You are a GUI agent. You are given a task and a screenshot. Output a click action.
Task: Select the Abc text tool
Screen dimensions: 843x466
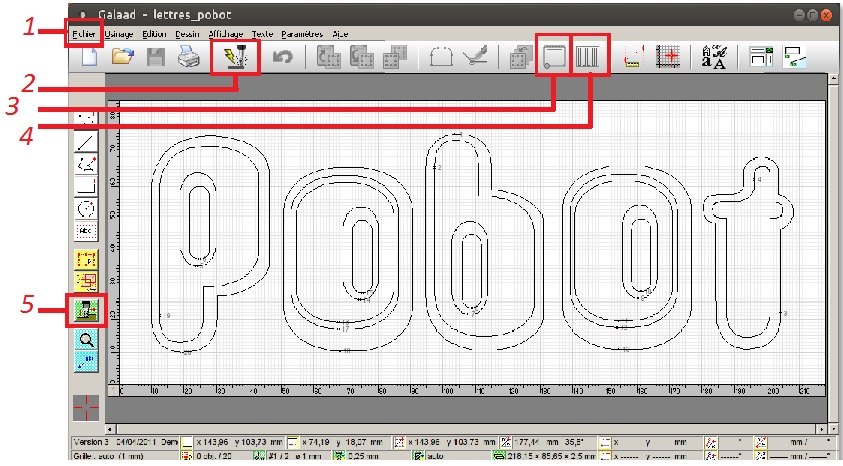click(86, 230)
